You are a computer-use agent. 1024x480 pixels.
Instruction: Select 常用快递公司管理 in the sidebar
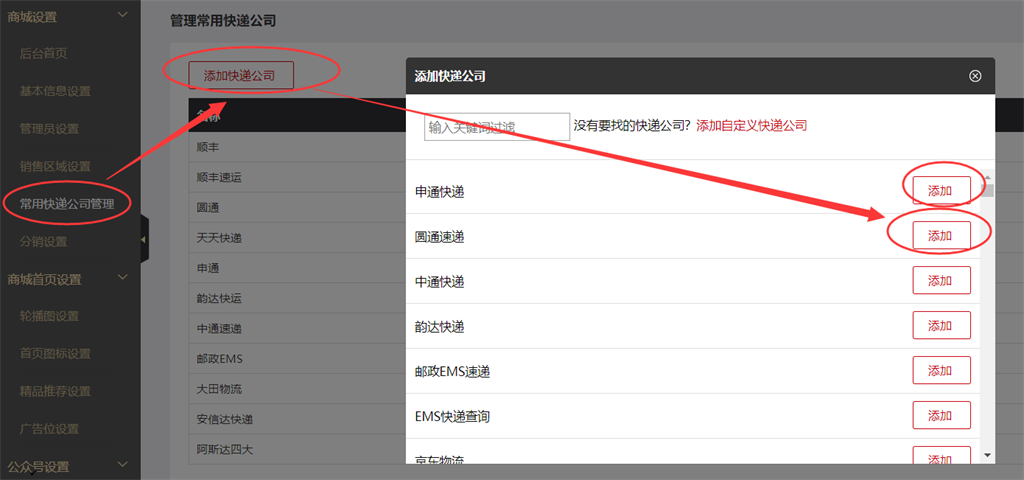click(x=67, y=204)
